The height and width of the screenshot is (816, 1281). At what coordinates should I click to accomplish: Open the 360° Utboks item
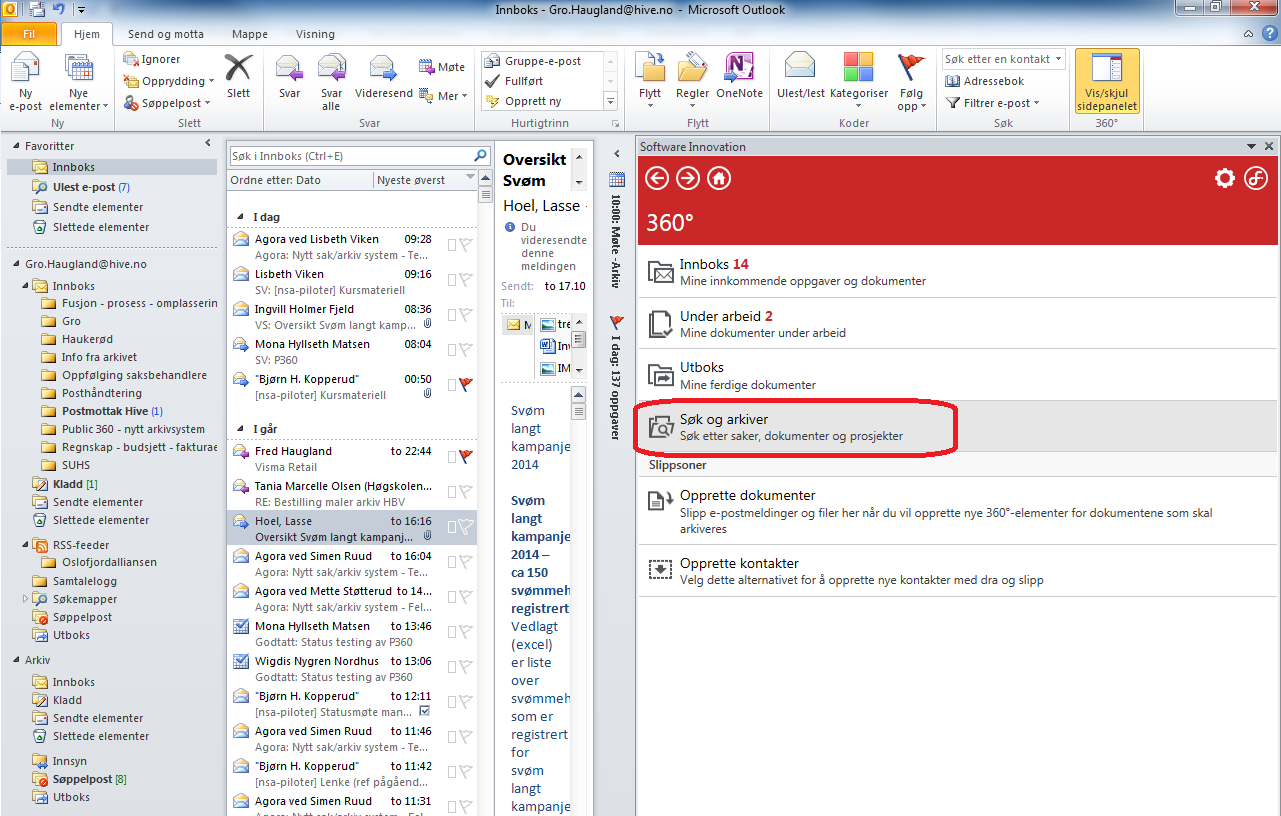point(958,375)
